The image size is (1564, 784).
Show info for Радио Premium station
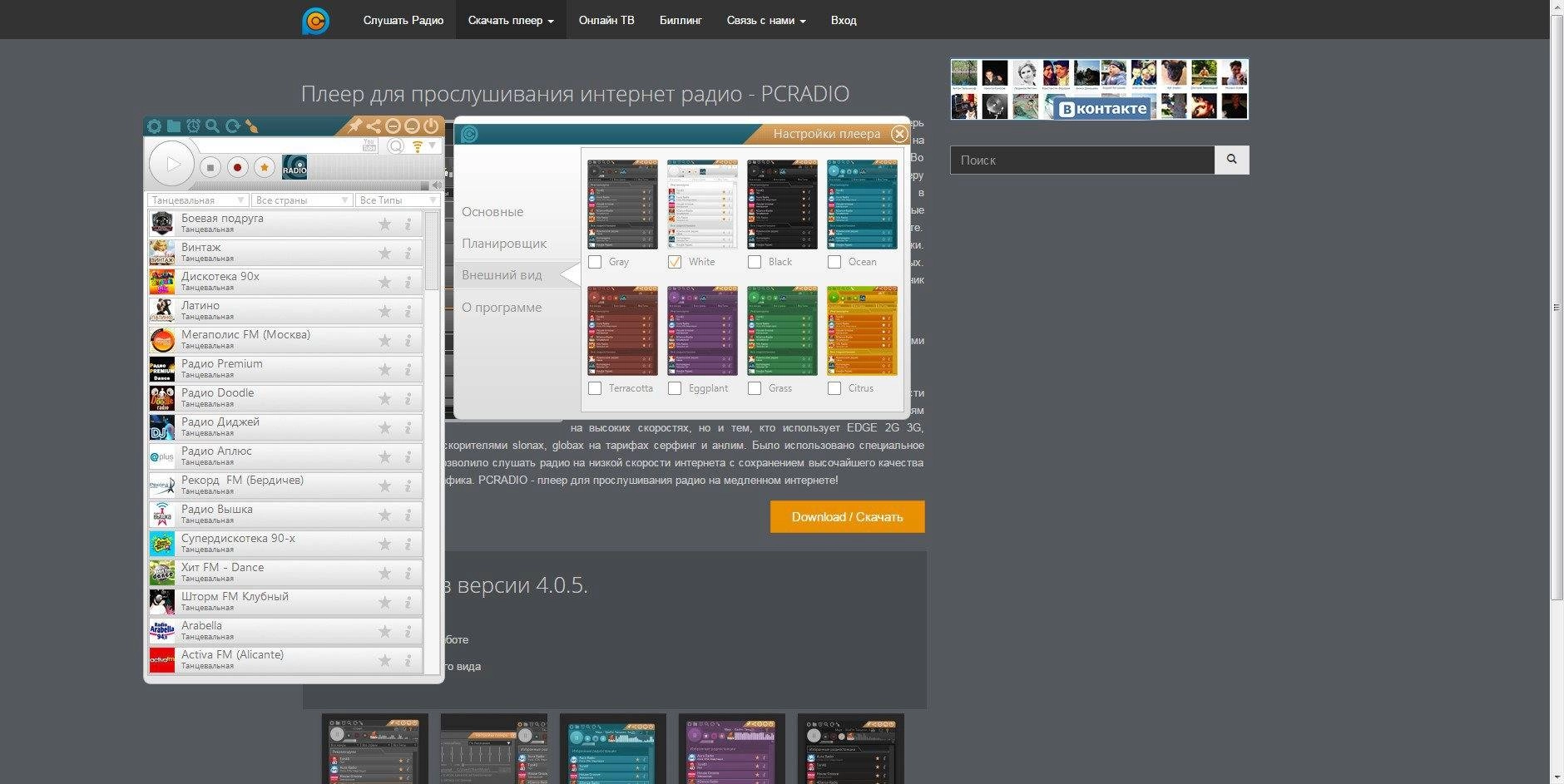click(408, 369)
